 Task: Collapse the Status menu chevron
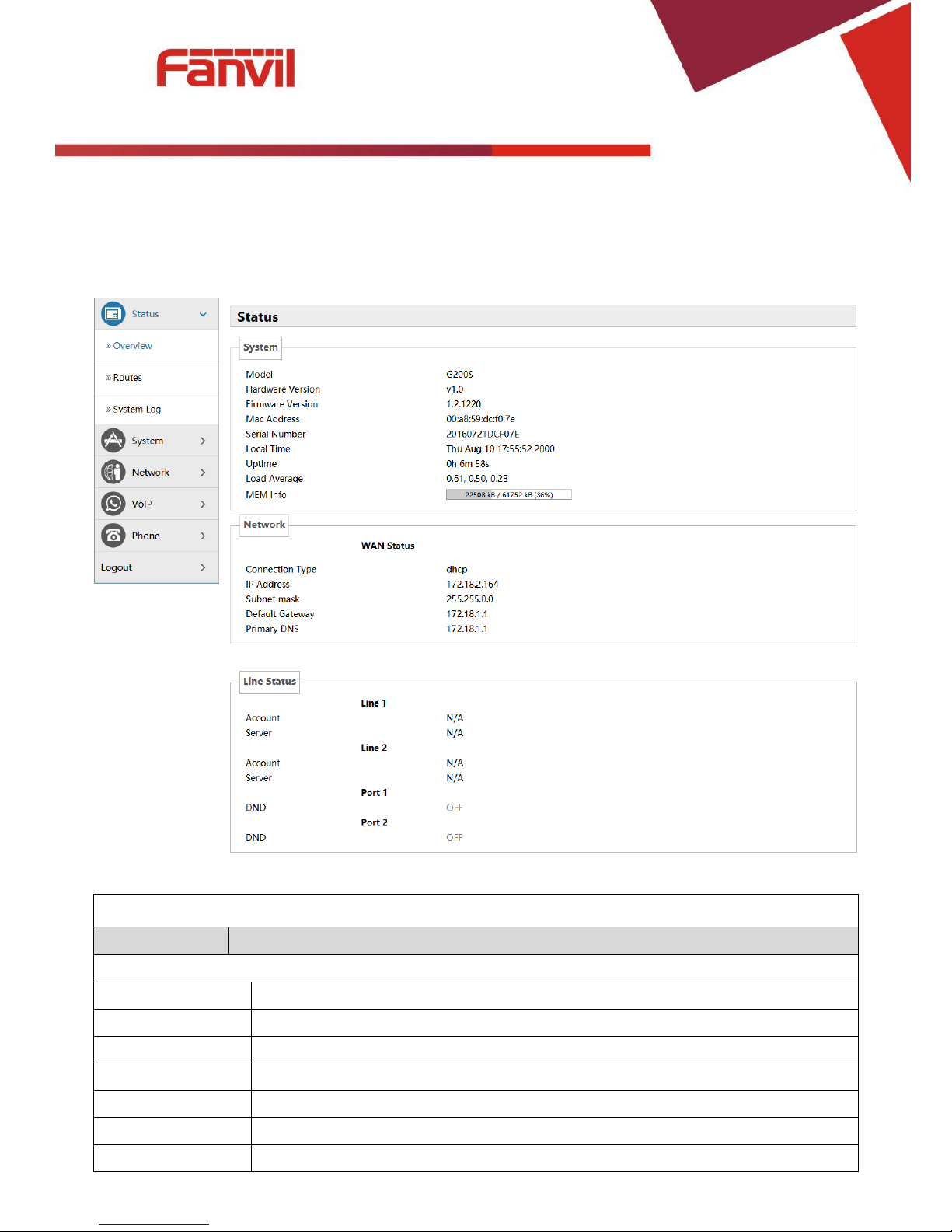coord(203,315)
